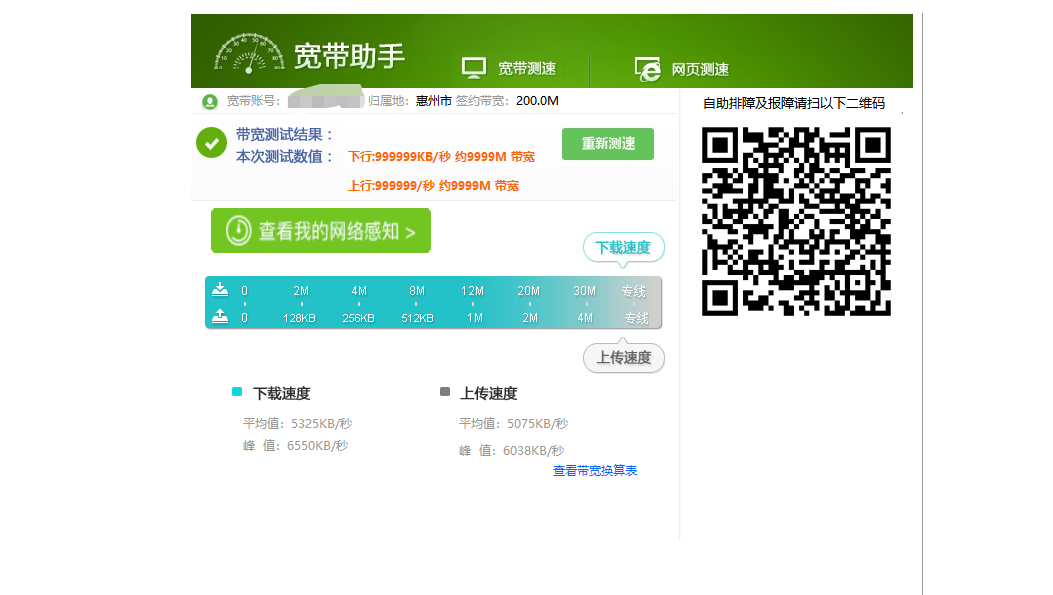Click the 8M mark on speed scale
This screenshot has width=1053, height=595.
[x=417, y=291]
